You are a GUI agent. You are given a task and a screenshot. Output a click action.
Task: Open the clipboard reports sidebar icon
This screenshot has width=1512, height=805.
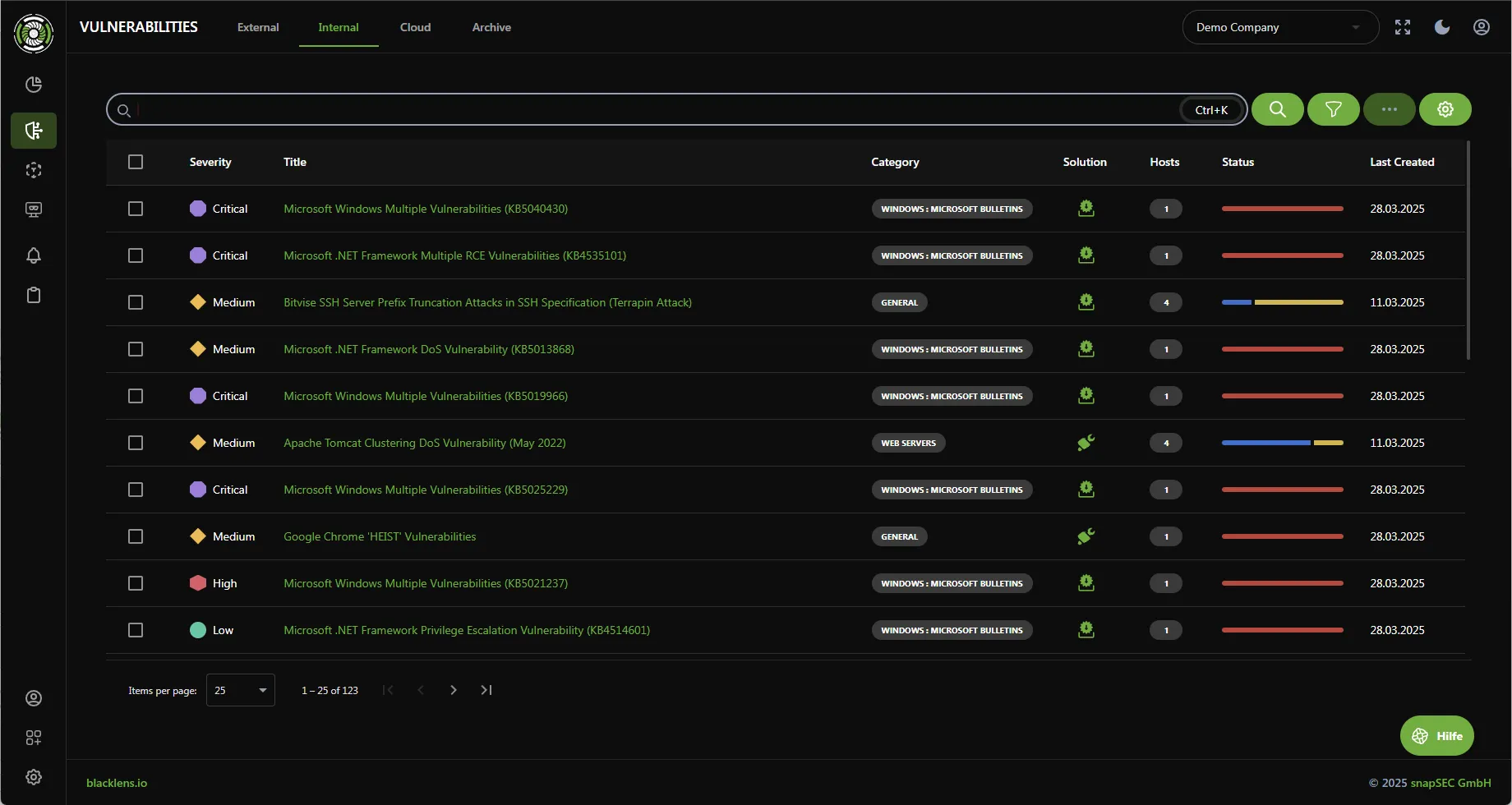(x=34, y=295)
